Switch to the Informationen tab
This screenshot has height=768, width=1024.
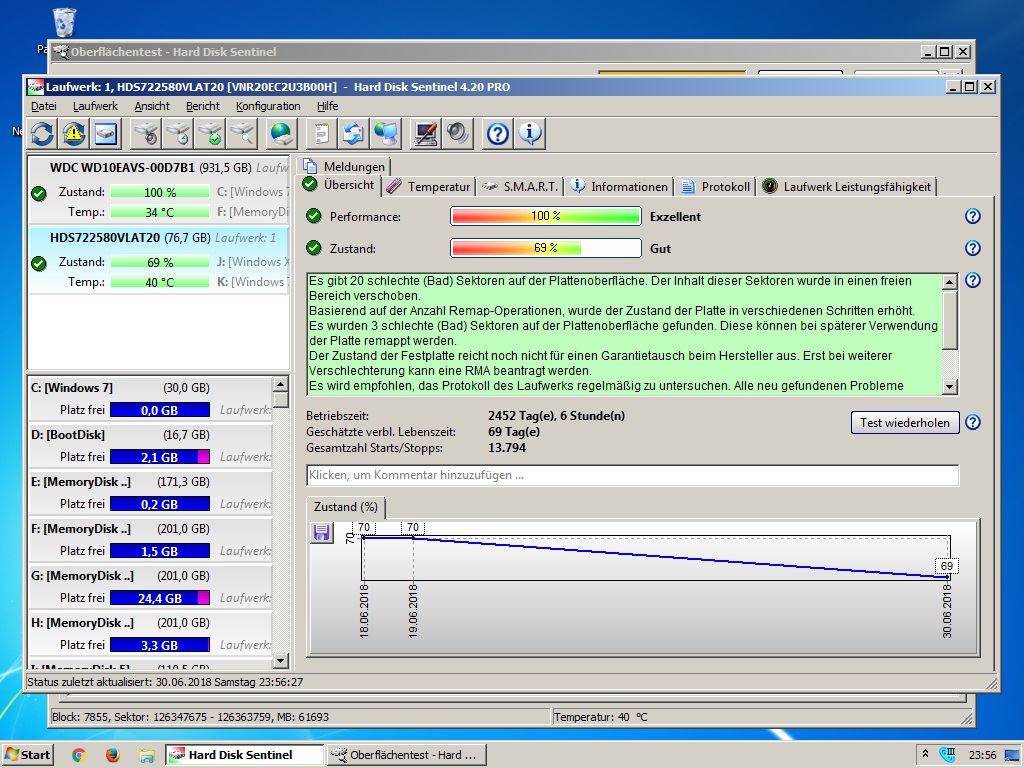[x=620, y=187]
